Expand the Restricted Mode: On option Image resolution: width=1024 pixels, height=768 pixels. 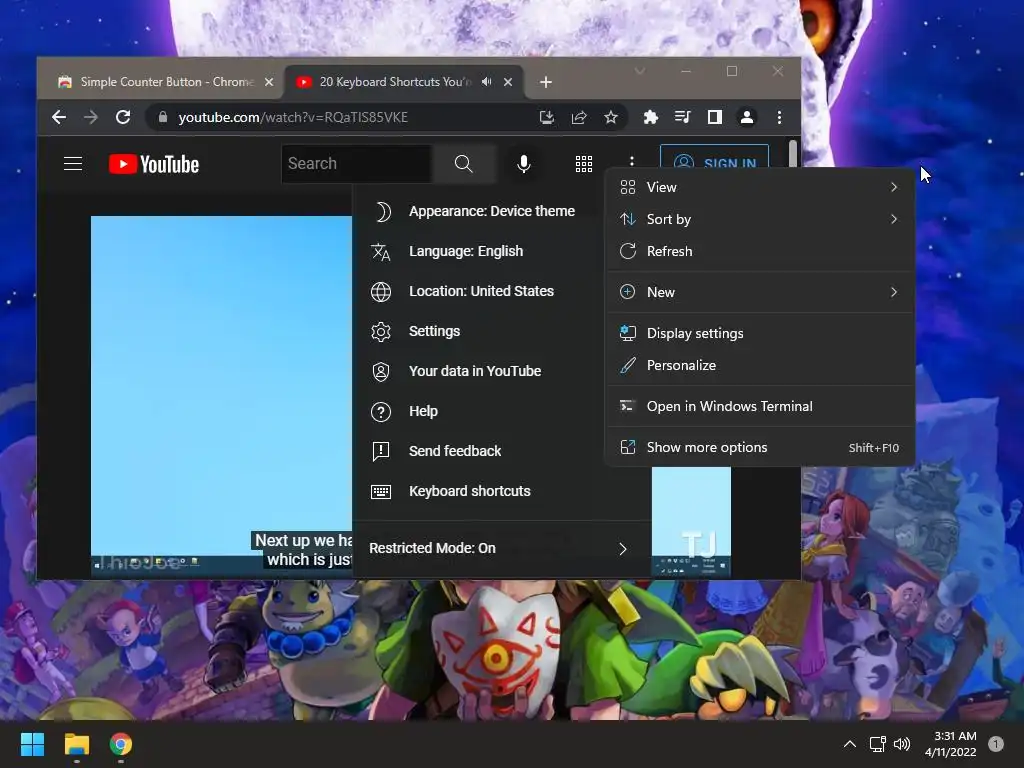[x=501, y=549]
